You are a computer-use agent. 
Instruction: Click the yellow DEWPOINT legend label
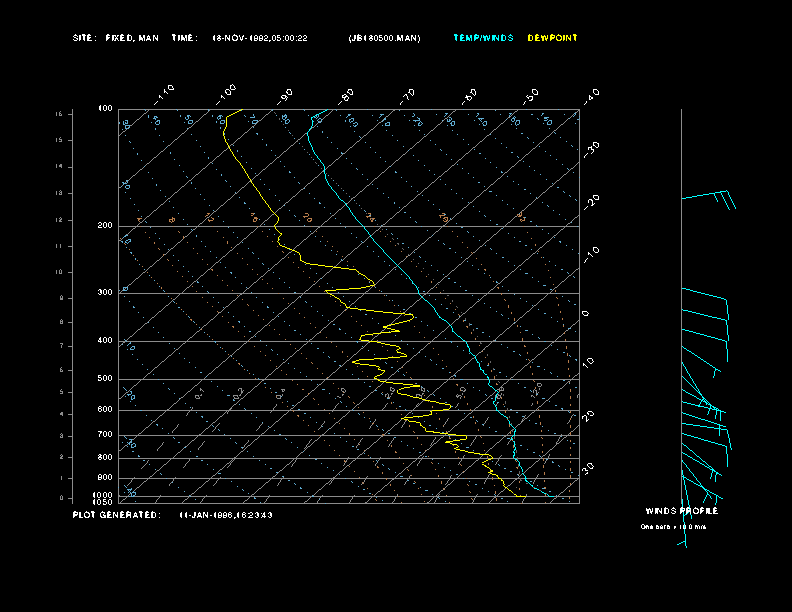[552, 38]
